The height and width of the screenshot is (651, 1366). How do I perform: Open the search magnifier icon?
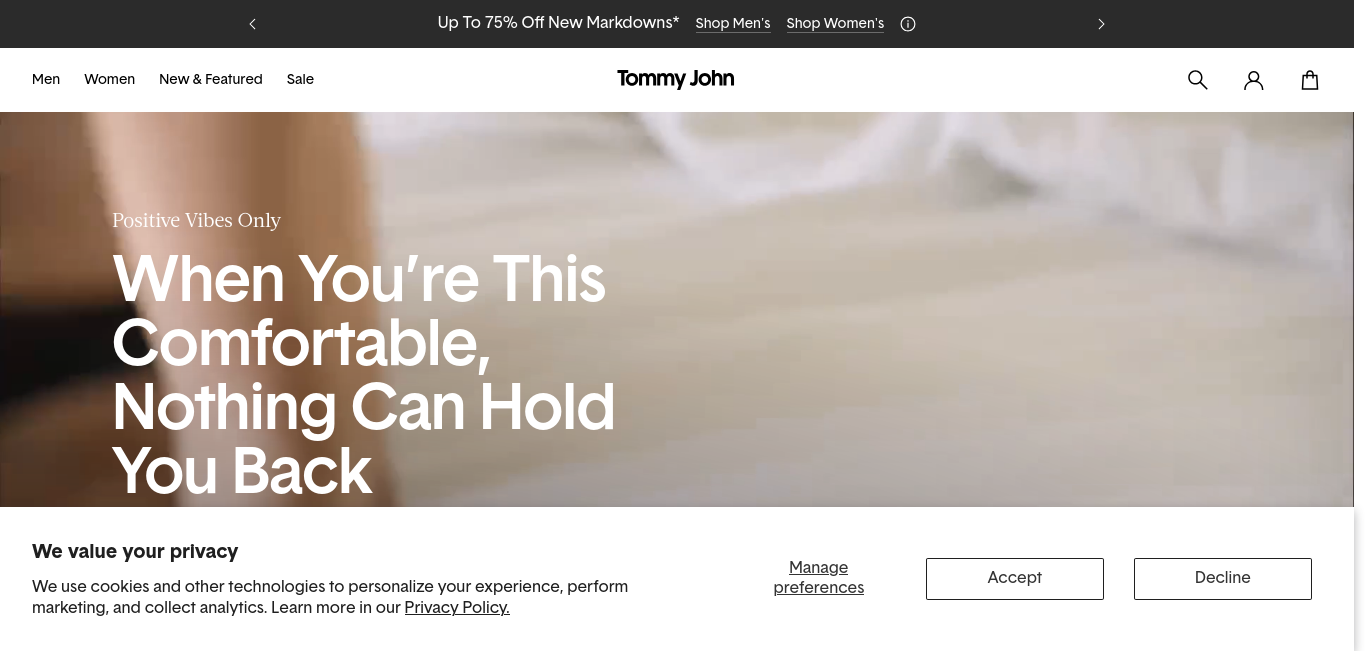click(1197, 80)
